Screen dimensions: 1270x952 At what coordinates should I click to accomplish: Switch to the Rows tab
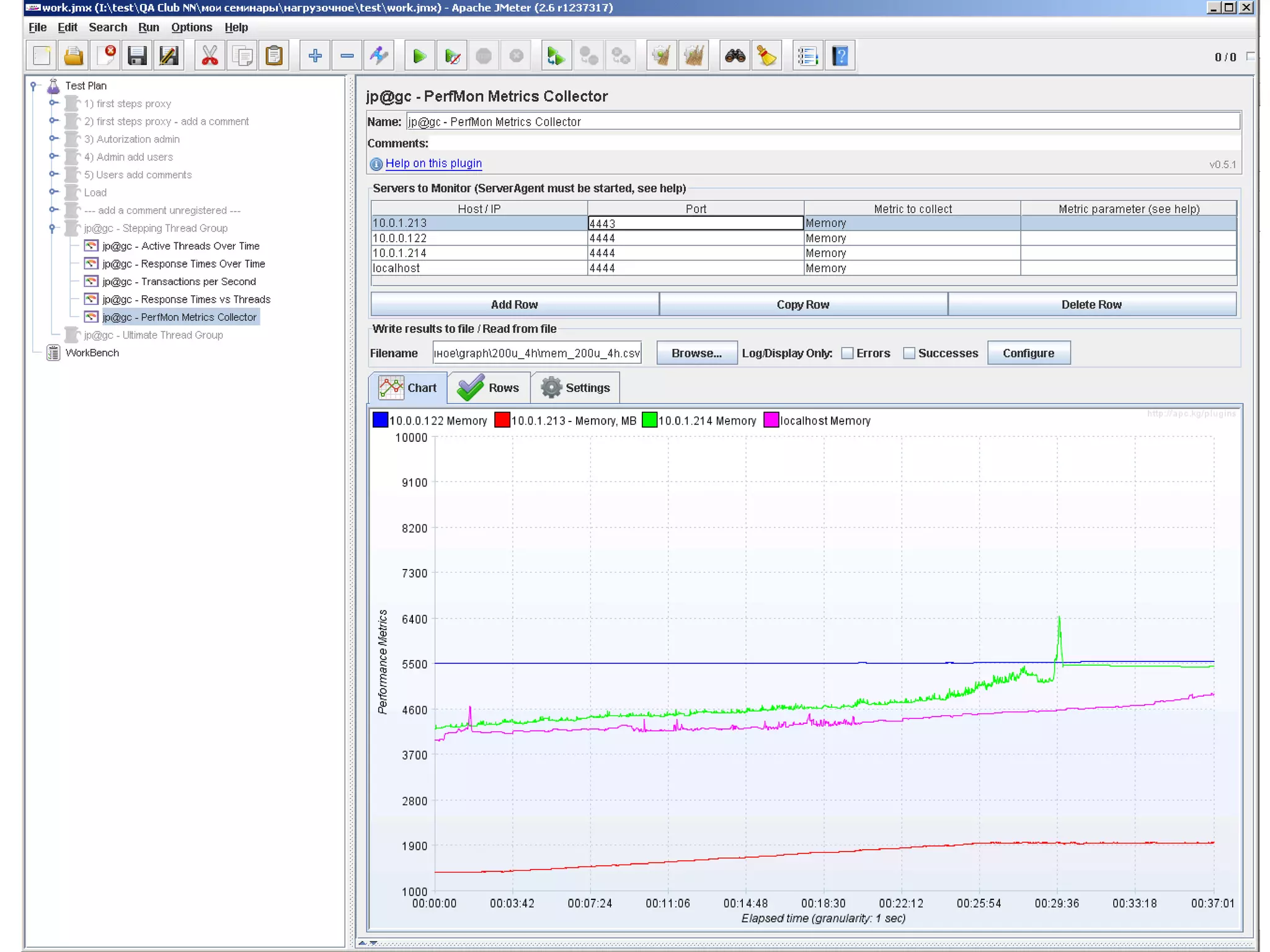(489, 388)
